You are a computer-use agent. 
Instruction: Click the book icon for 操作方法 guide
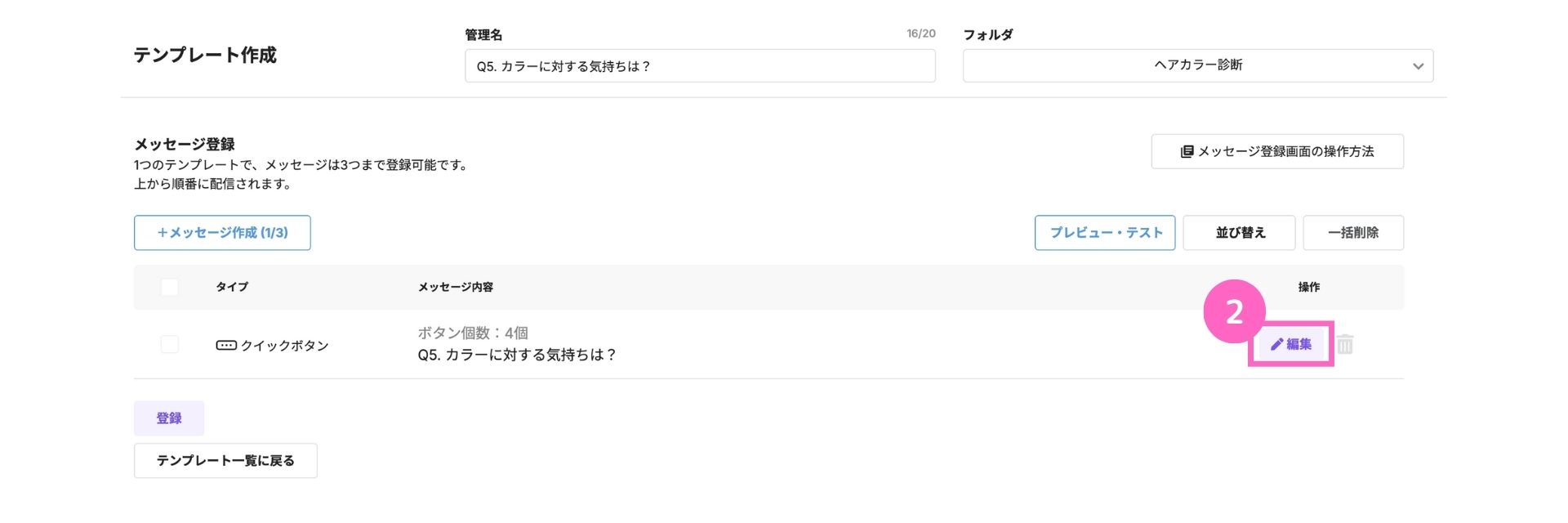pyautogui.click(x=1187, y=151)
